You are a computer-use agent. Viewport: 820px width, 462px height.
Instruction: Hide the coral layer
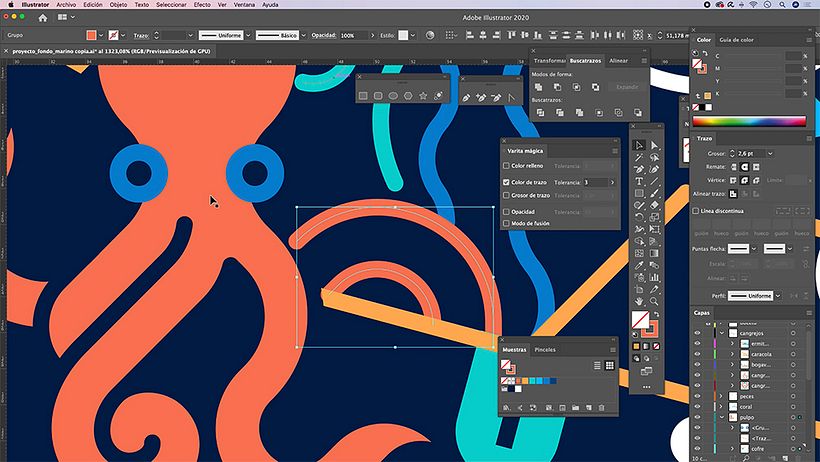coord(698,407)
